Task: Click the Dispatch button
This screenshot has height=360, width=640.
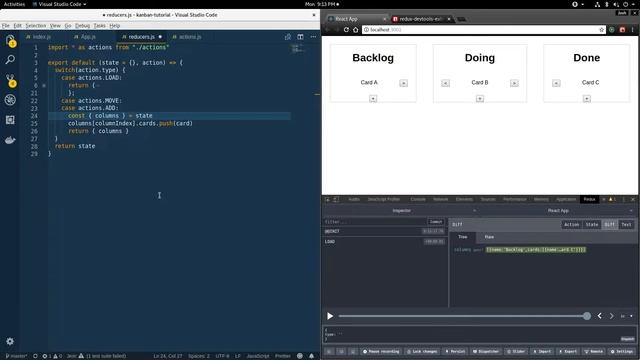Action: click(627, 339)
